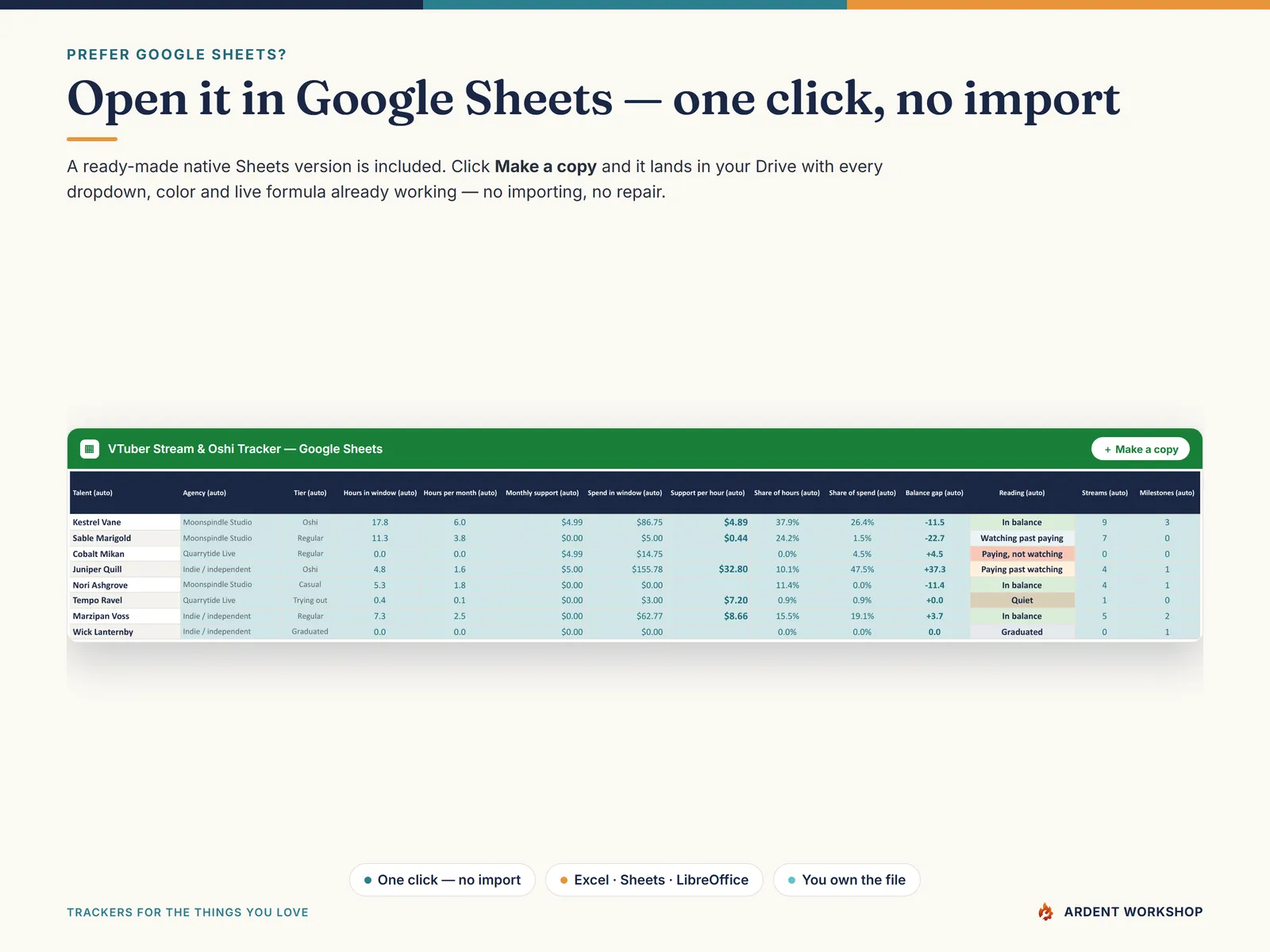Click the 'Paying, not watching' reading cell
This screenshot has width=1270, height=952.
[1022, 554]
